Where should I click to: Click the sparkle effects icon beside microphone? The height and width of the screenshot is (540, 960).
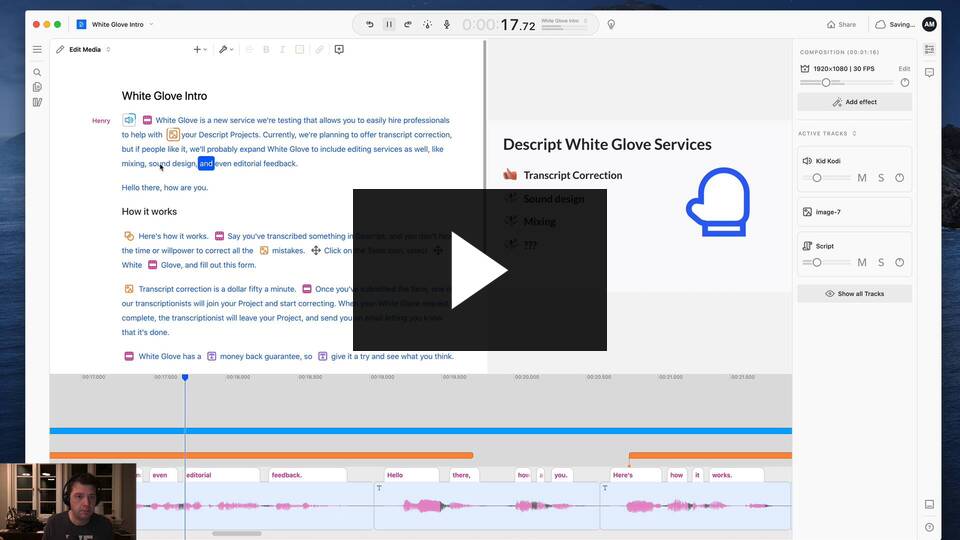(427, 24)
